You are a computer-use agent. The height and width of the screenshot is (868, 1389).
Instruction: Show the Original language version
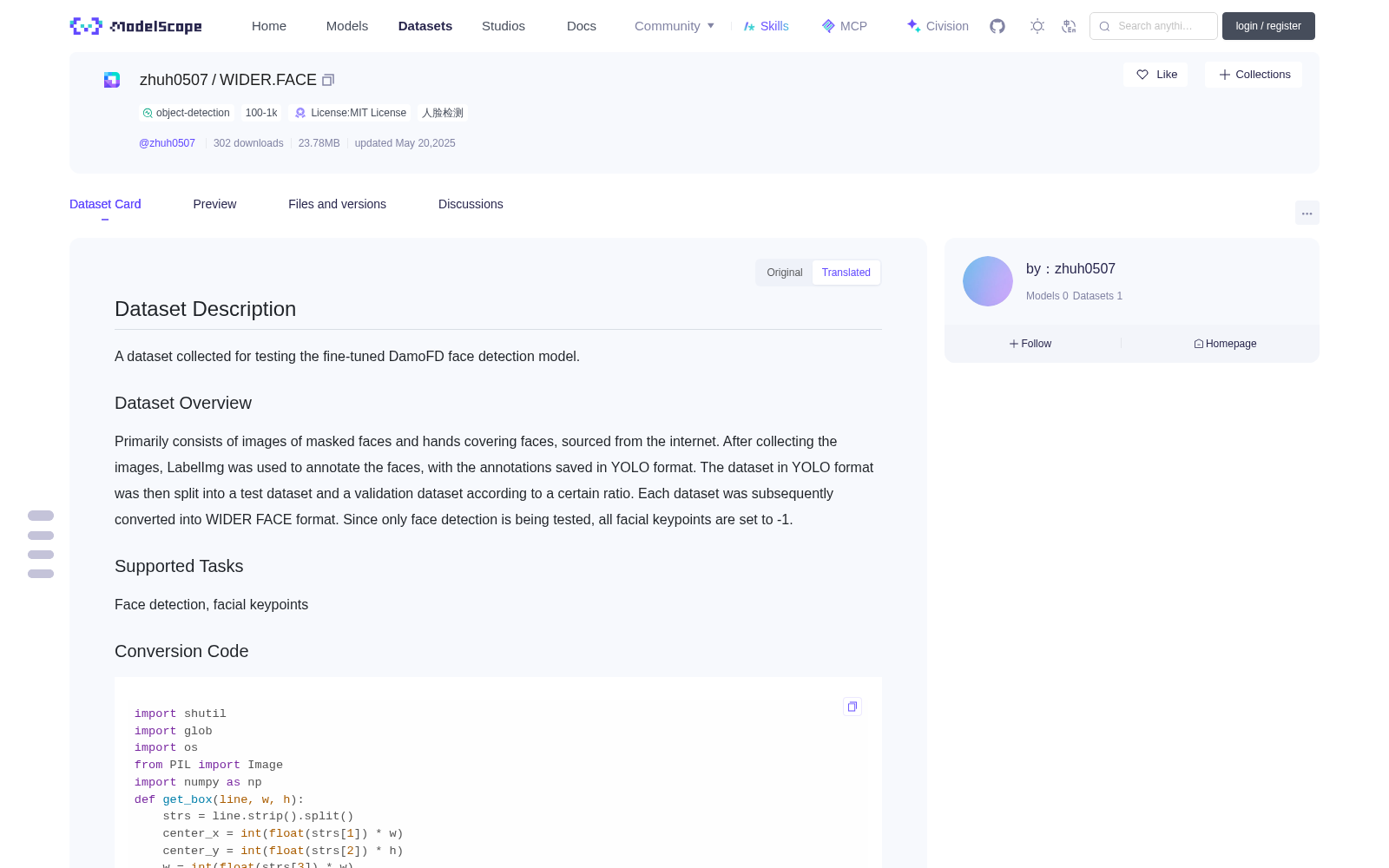785,273
